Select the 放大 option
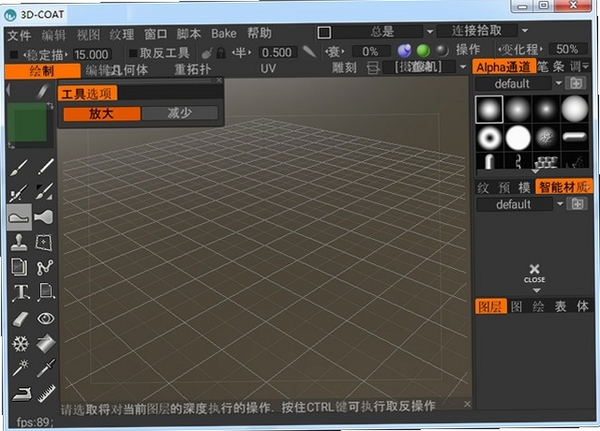Screen dimensions: 600x431 coord(102,114)
